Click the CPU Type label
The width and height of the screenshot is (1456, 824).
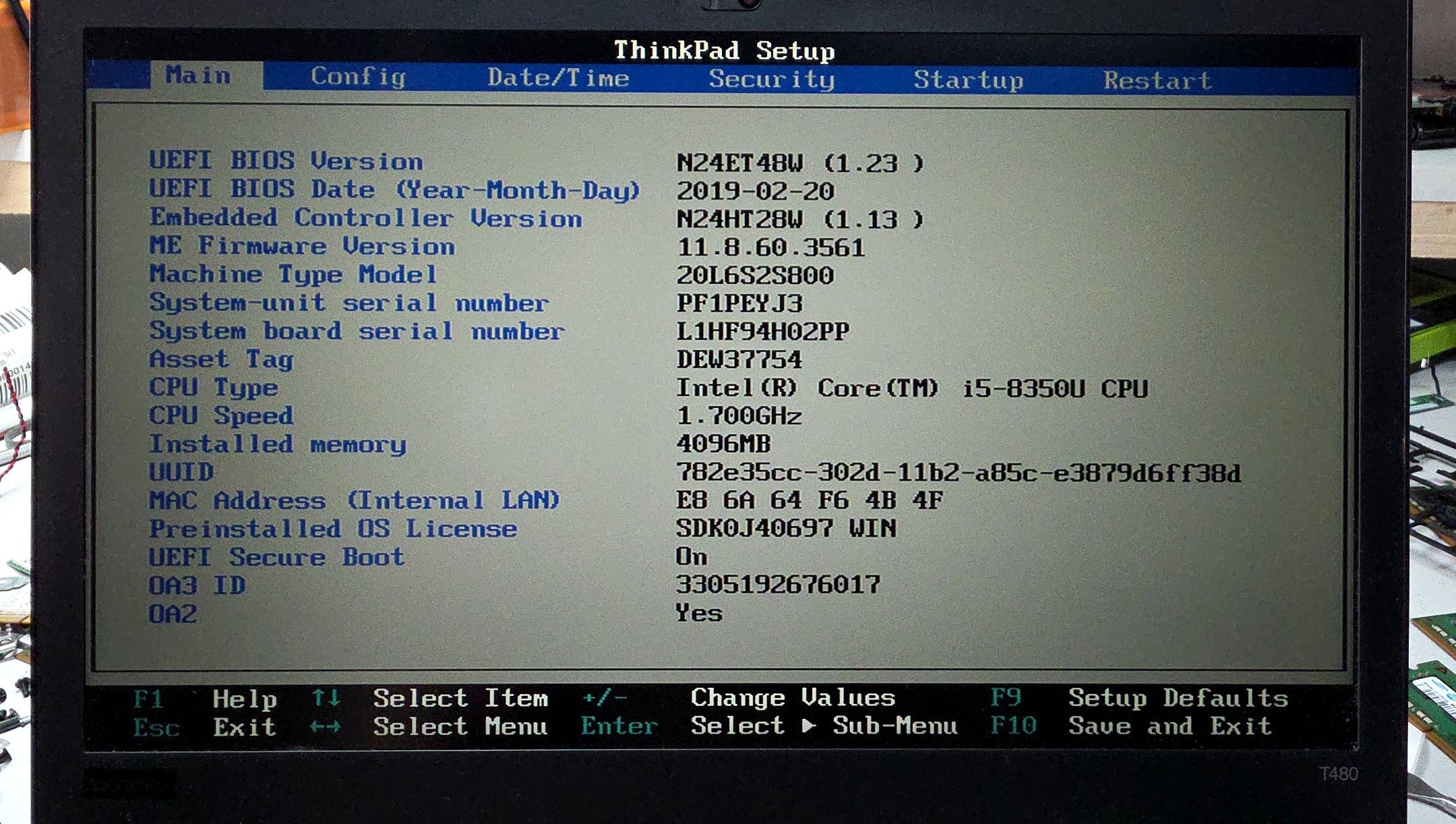(x=213, y=388)
